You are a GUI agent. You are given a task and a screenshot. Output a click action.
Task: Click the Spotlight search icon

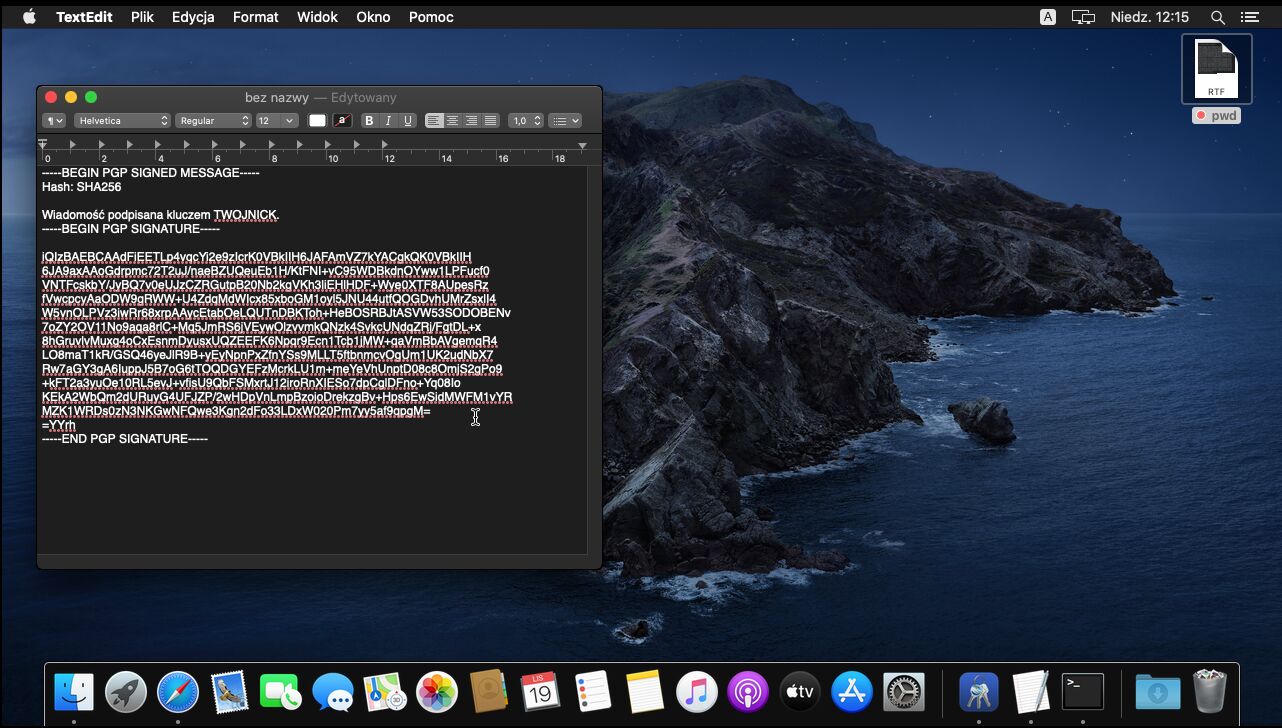coord(1217,17)
